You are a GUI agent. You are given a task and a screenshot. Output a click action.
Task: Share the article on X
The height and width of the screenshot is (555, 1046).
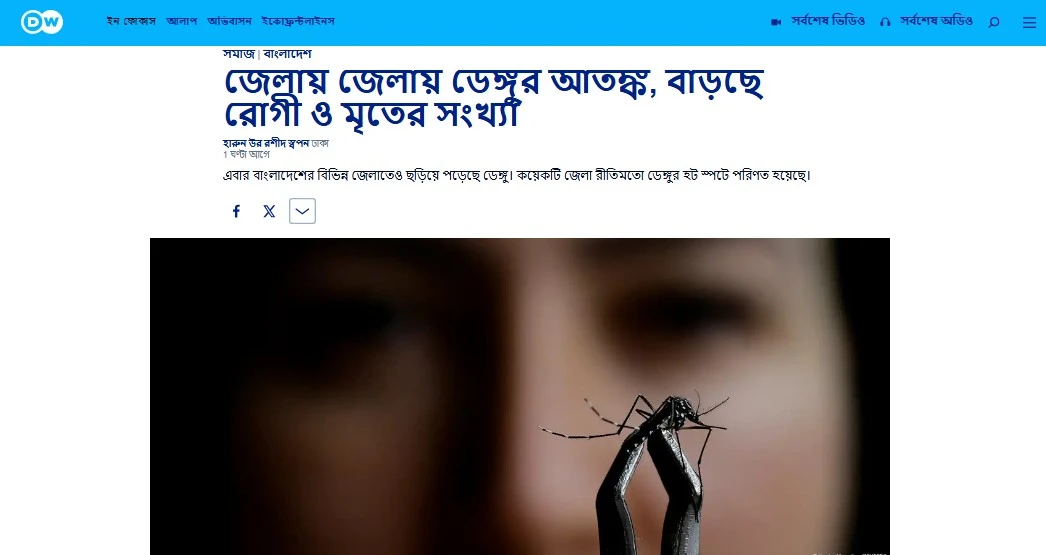(x=269, y=211)
